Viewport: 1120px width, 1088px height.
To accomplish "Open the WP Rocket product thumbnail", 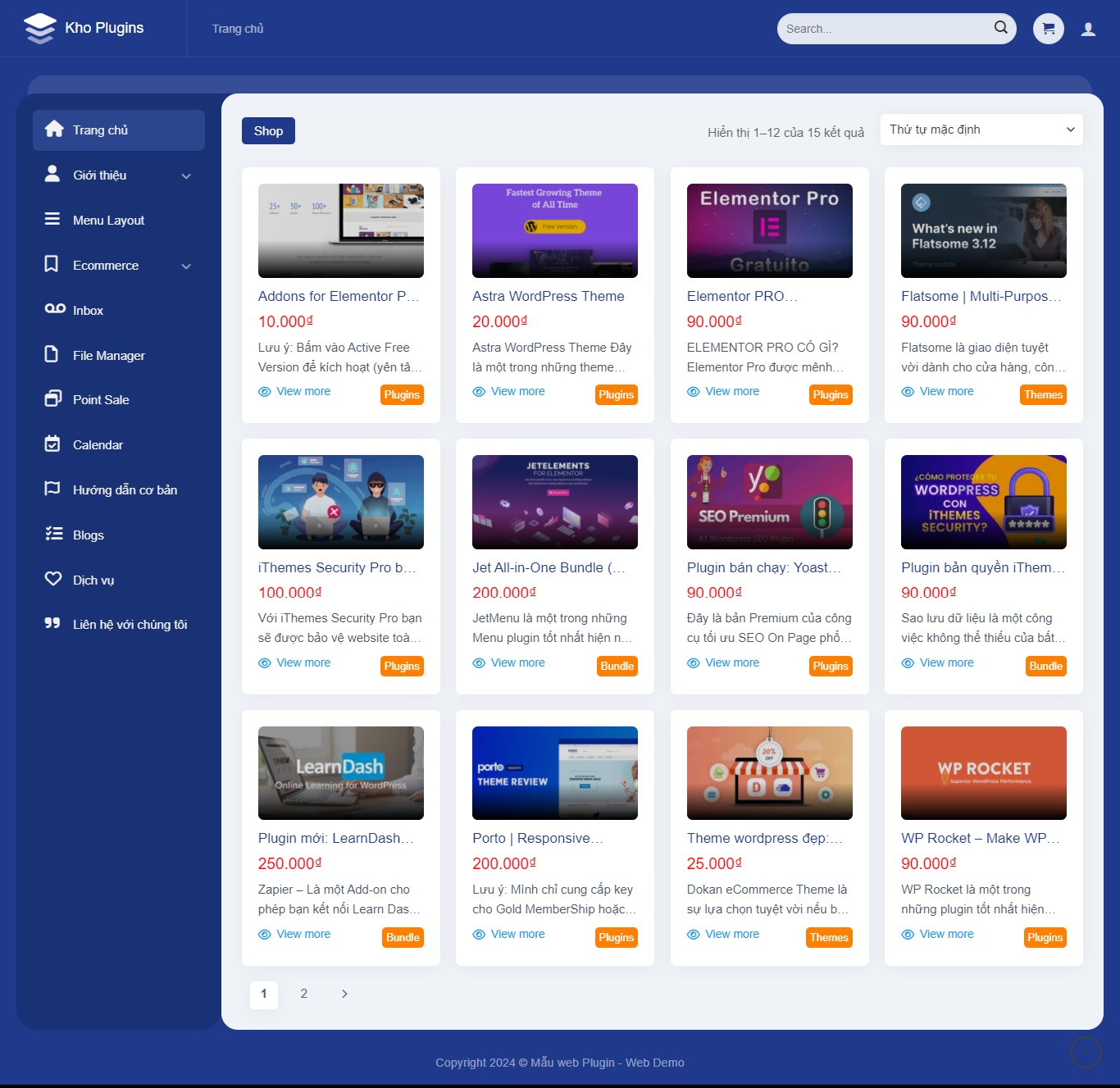I will click(x=983, y=772).
